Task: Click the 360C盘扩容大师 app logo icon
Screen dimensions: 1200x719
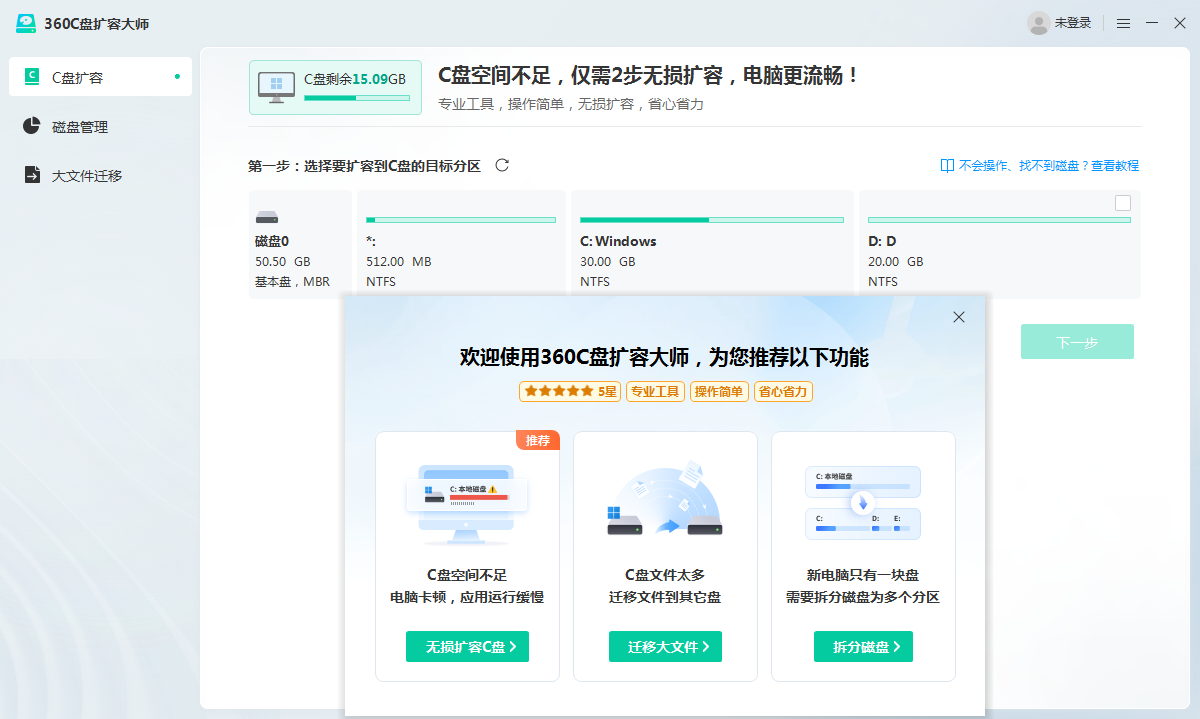Action: pyautogui.click(x=26, y=23)
